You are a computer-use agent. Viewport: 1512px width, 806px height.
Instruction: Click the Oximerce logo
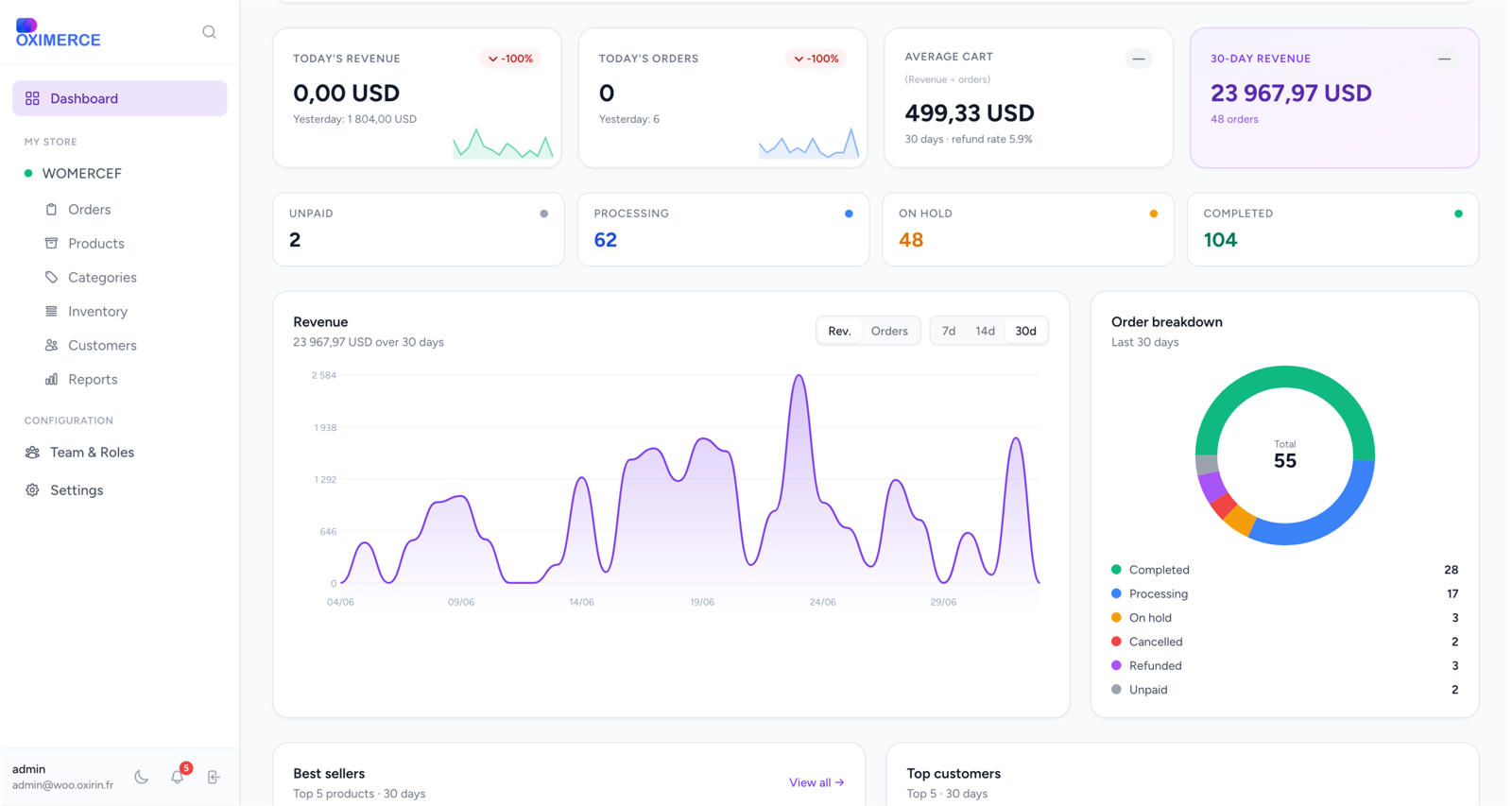point(58,32)
